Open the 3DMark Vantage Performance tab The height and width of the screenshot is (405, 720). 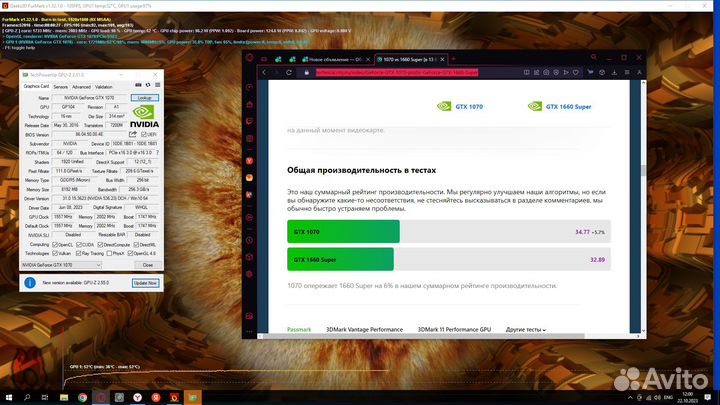[x=367, y=329]
